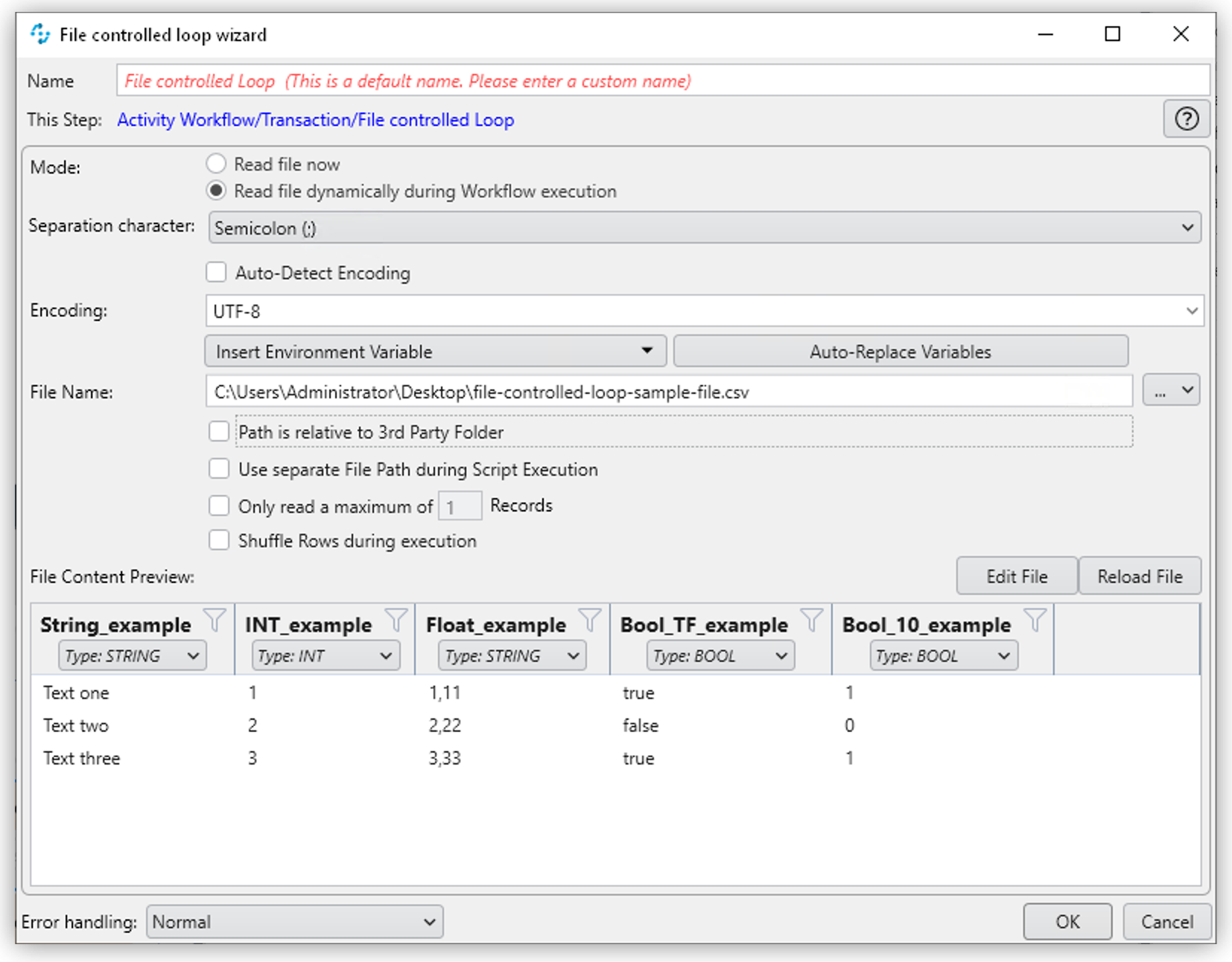Open the step link Activity Workflow/Transaction/File controlled Loop
The height and width of the screenshot is (962, 1232).
tap(315, 119)
